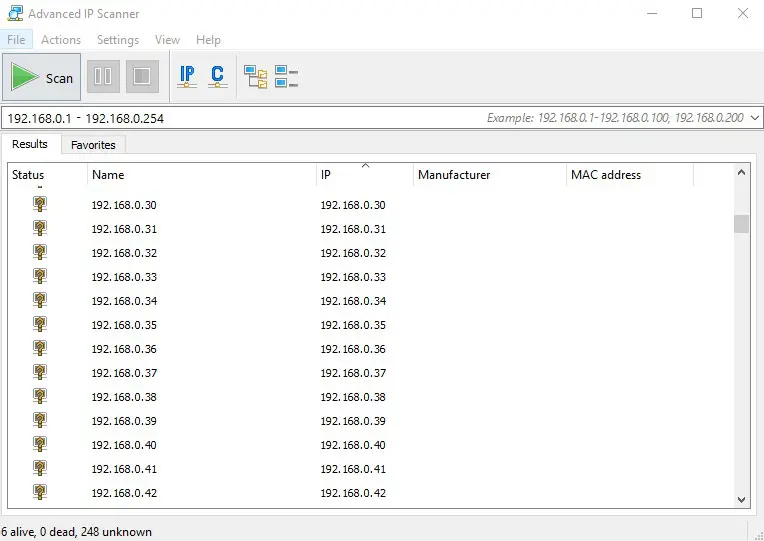Click the results list scrollbar thumb

[742, 224]
